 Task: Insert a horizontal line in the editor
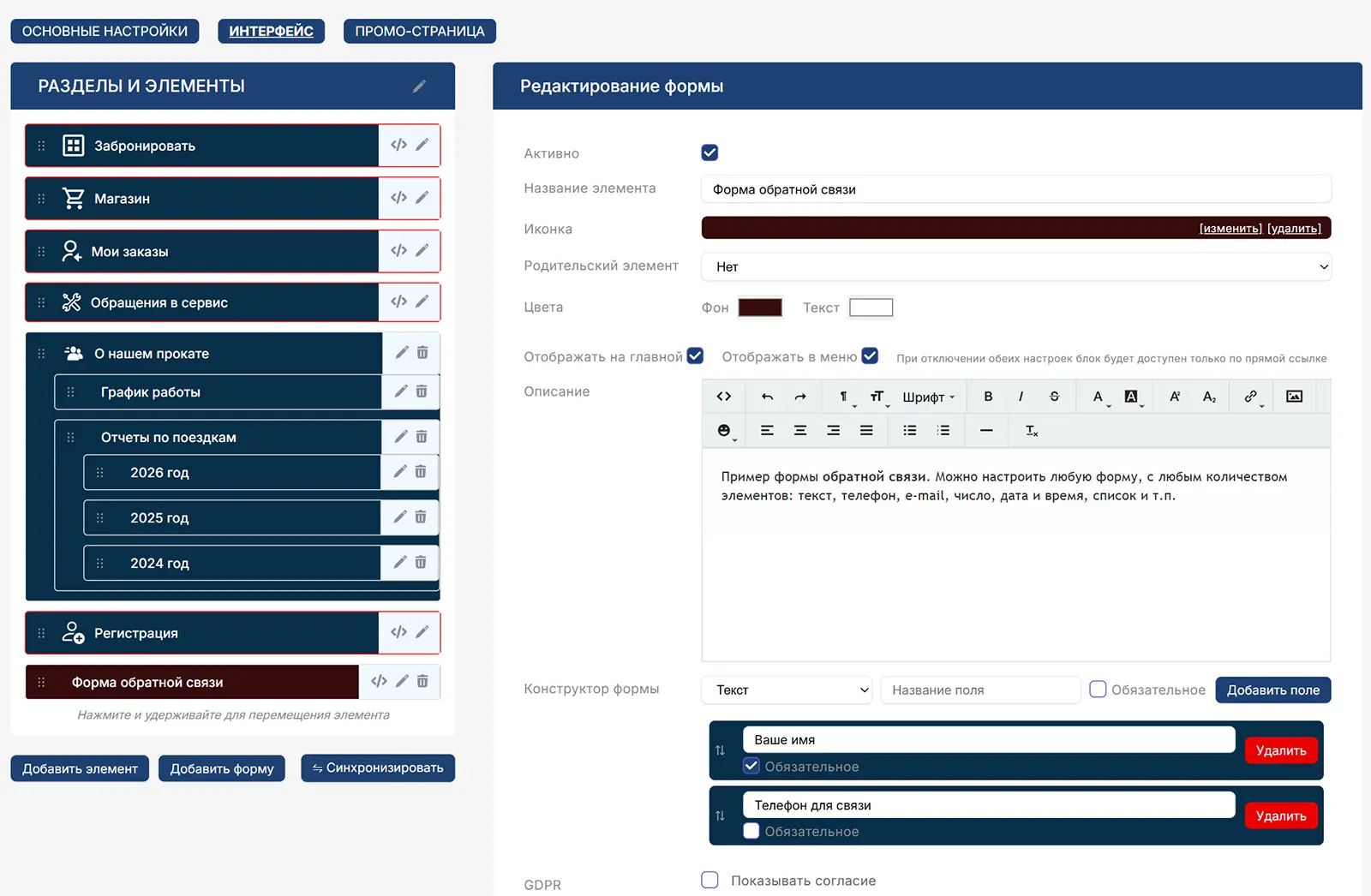(x=986, y=431)
